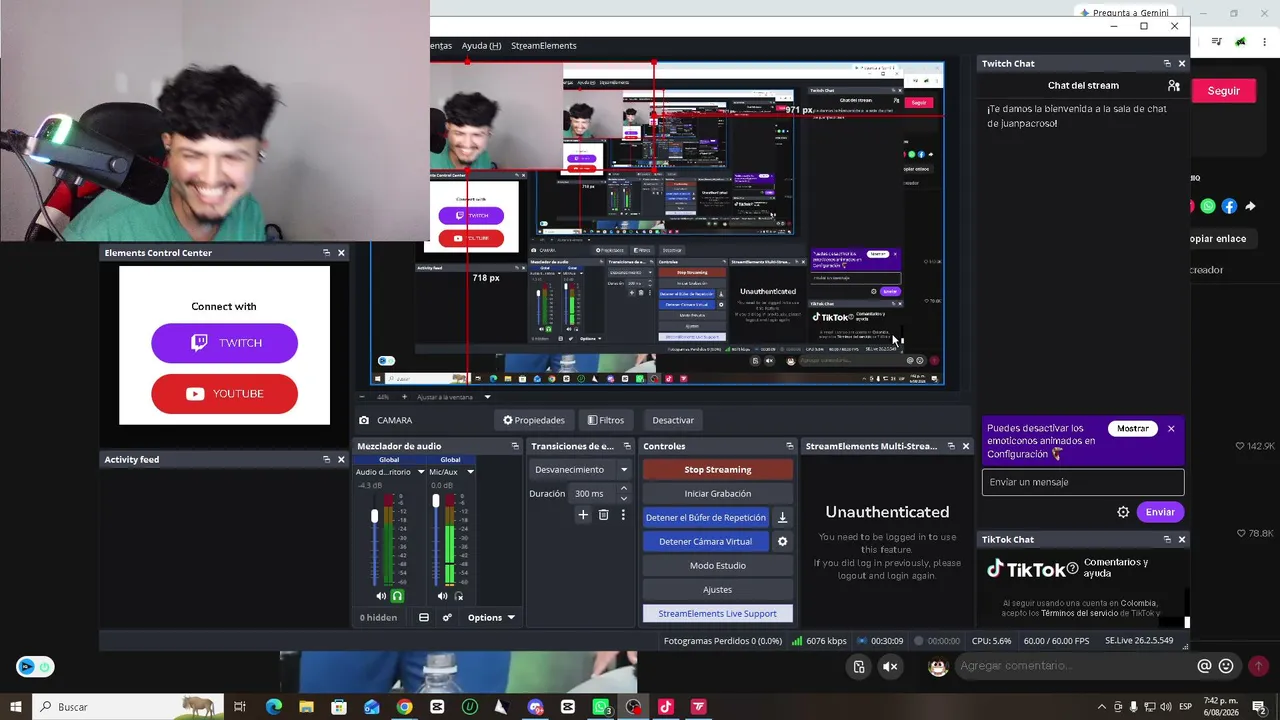Image resolution: width=1280 pixels, height=720 pixels.
Task: Open Windows Start menu
Action: coord(15,707)
